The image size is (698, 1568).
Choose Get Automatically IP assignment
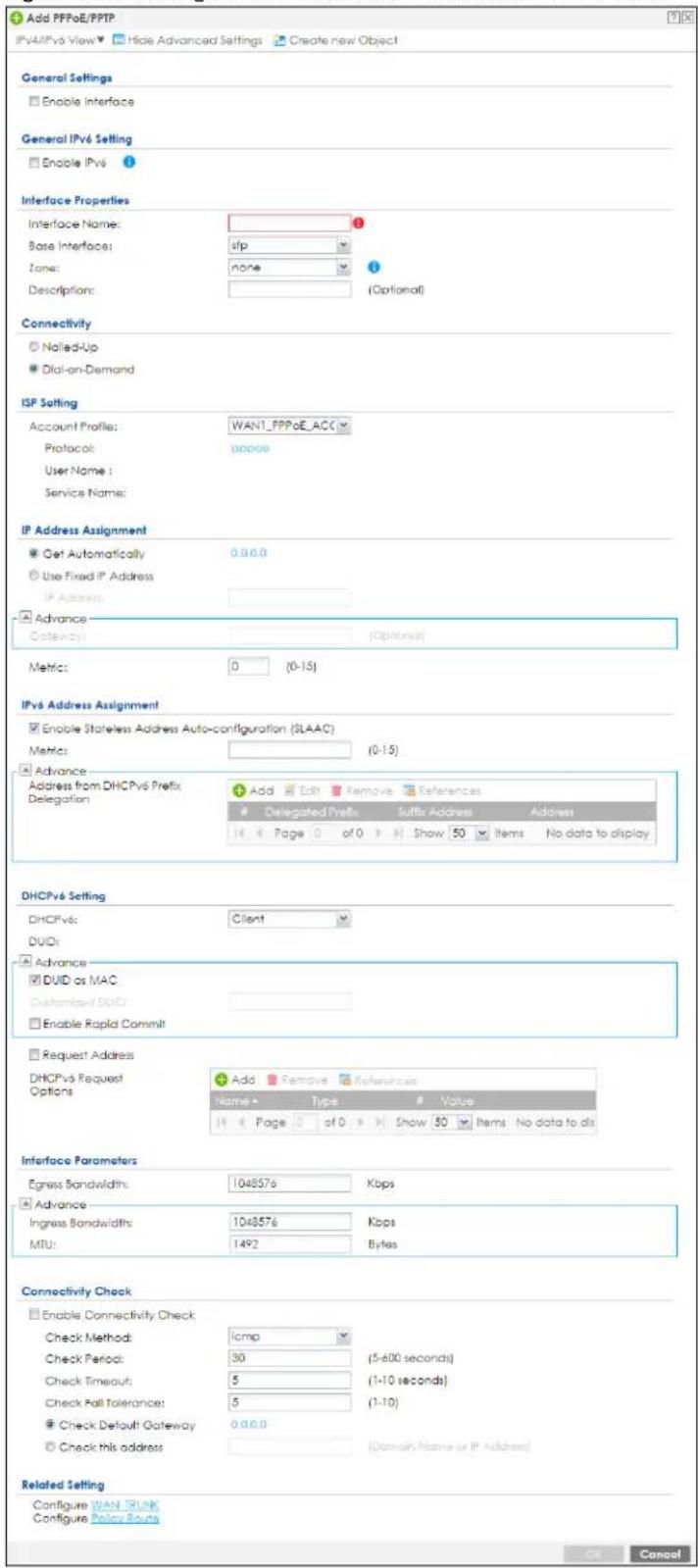(x=33, y=554)
